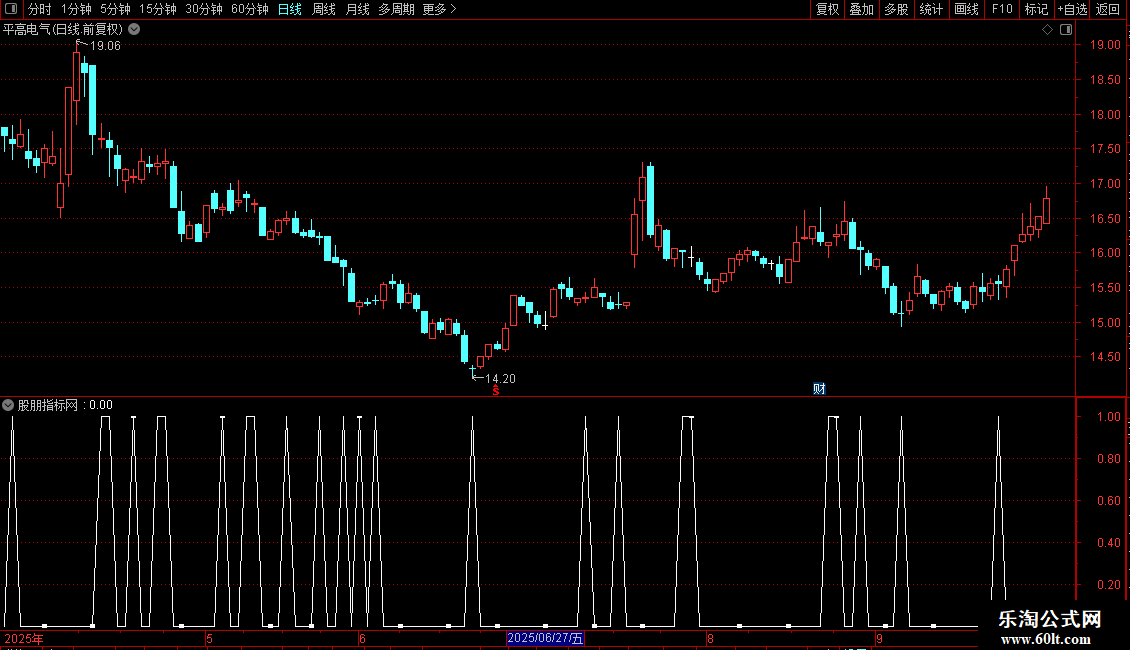Click the 17.00 price axis value

point(1105,184)
